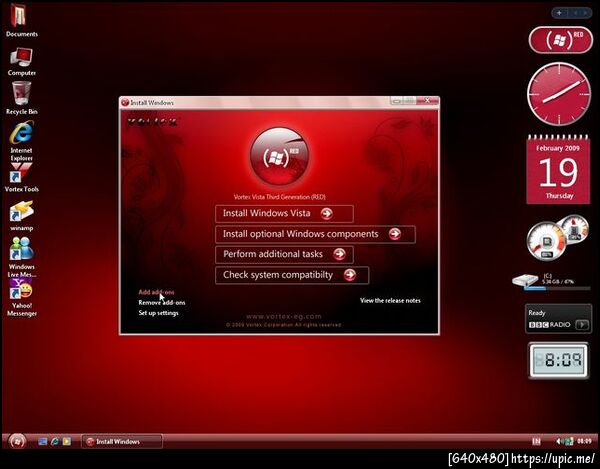Click the volume icon in the system tray
Viewport: 600px width, 469px height.
[x=559, y=441]
